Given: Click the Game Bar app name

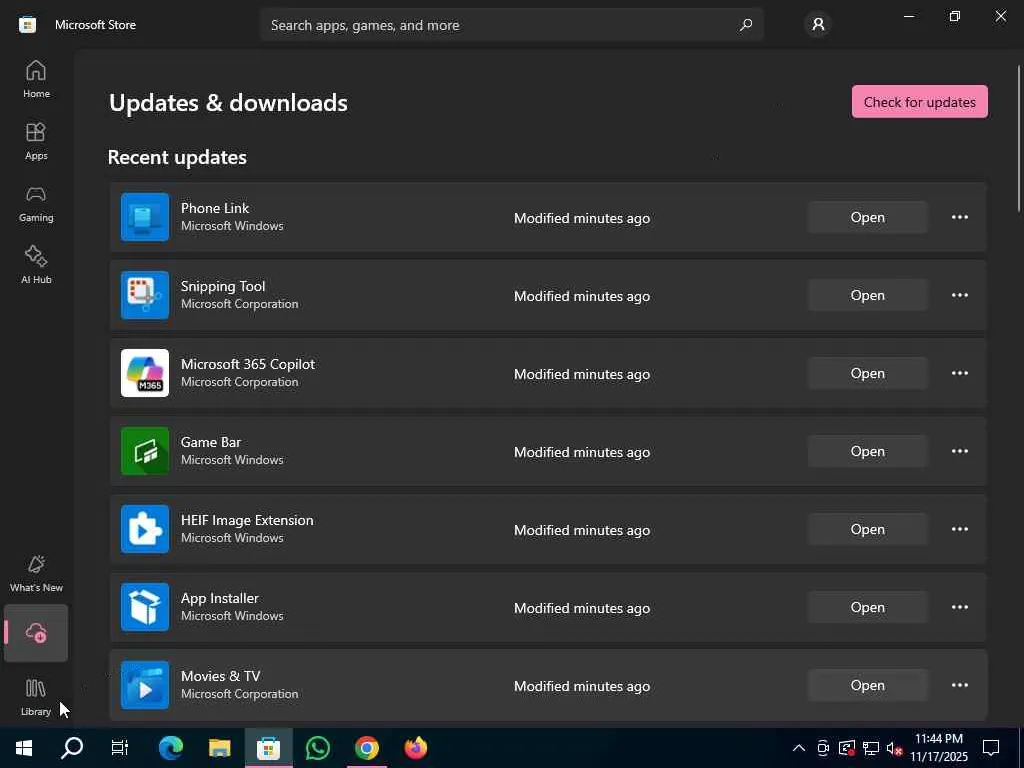Looking at the screenshot, I should point(211,442).
